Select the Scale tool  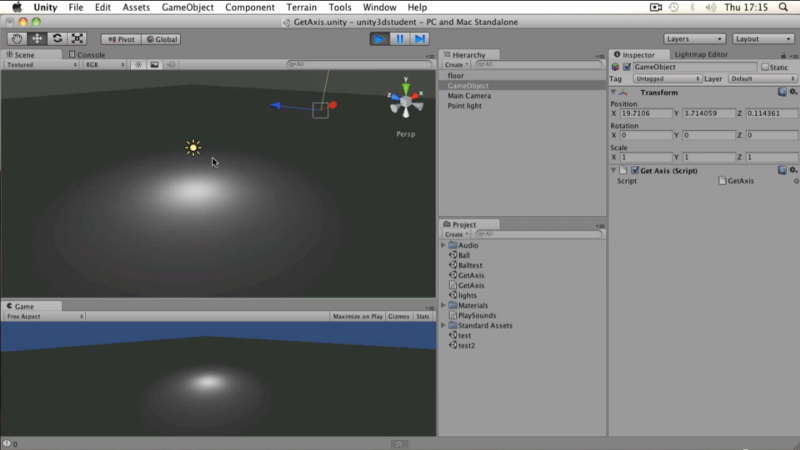click(x=77, y=39)
